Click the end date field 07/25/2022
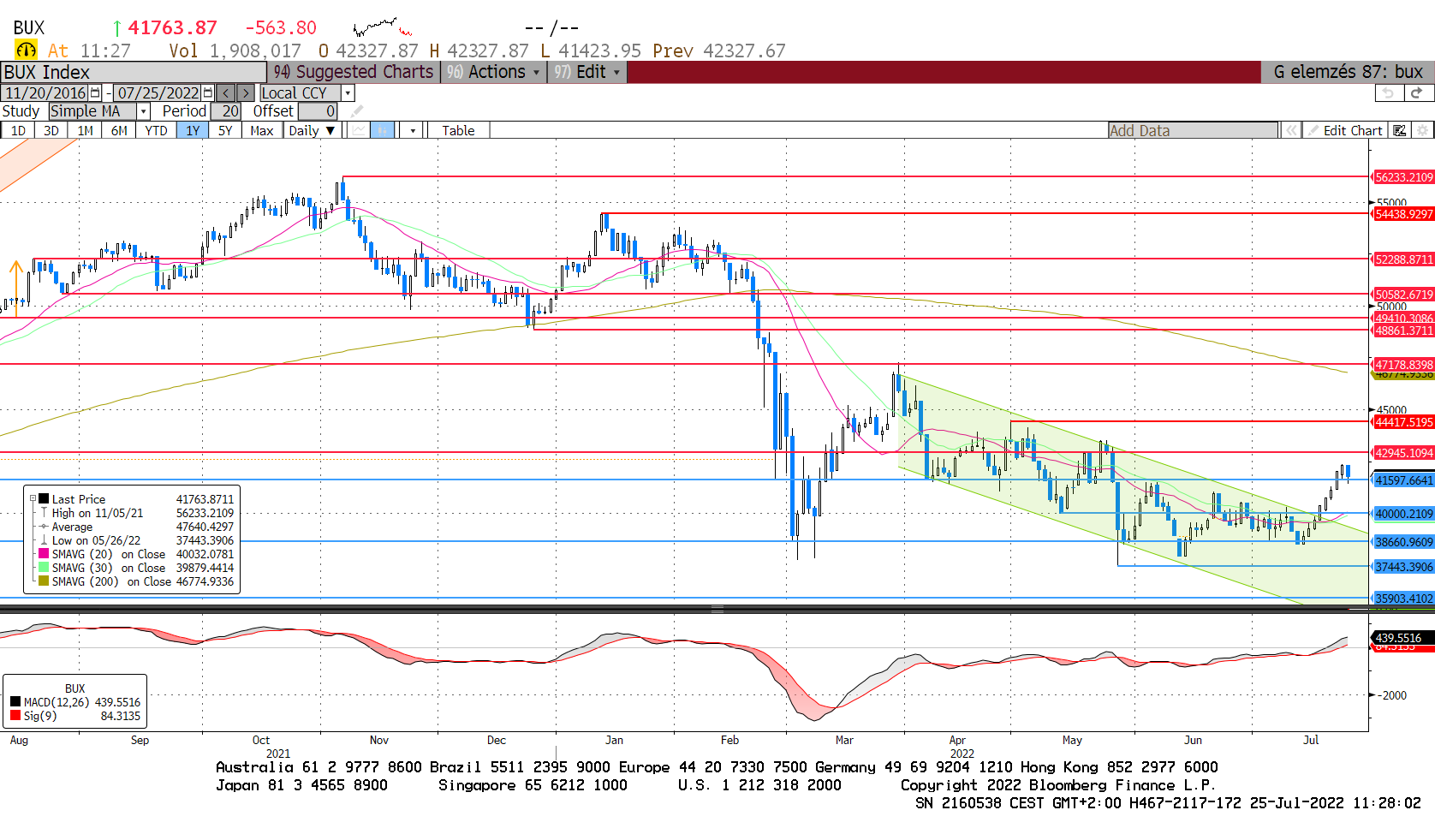 coord(158,93)
